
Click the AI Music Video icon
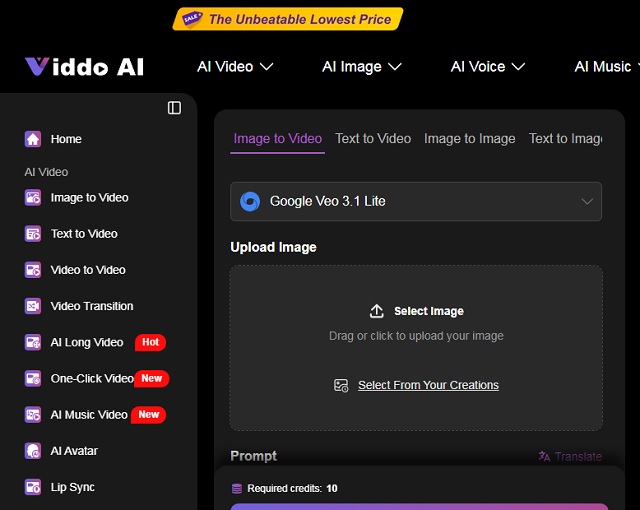[33, 415]
